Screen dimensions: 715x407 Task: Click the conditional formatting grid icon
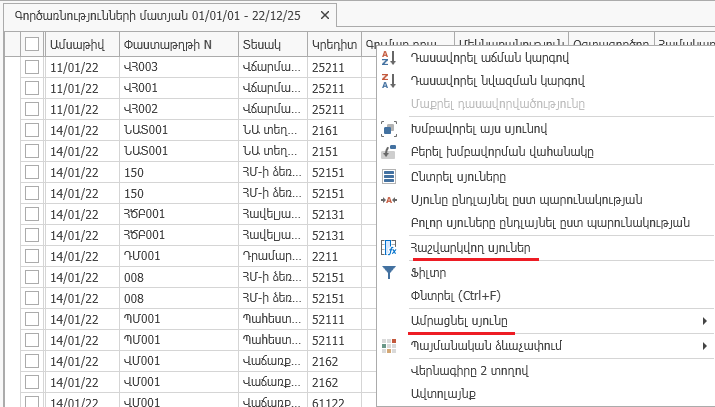(x=390, y=345)
